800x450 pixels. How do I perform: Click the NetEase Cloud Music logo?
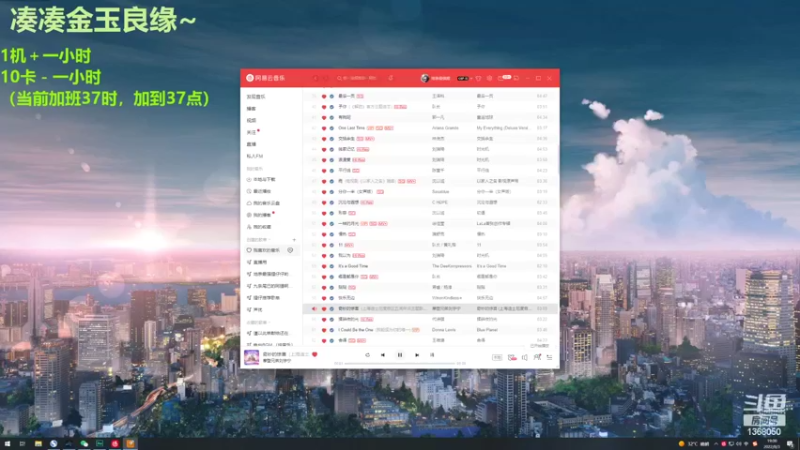click(266, 78)
